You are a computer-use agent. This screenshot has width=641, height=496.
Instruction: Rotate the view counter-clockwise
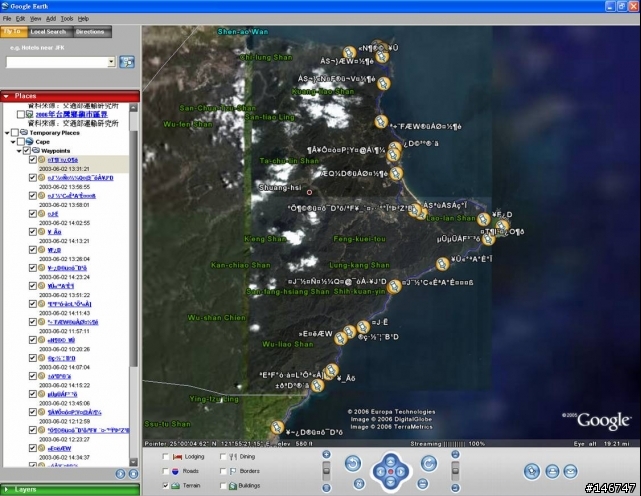[353, 463]
